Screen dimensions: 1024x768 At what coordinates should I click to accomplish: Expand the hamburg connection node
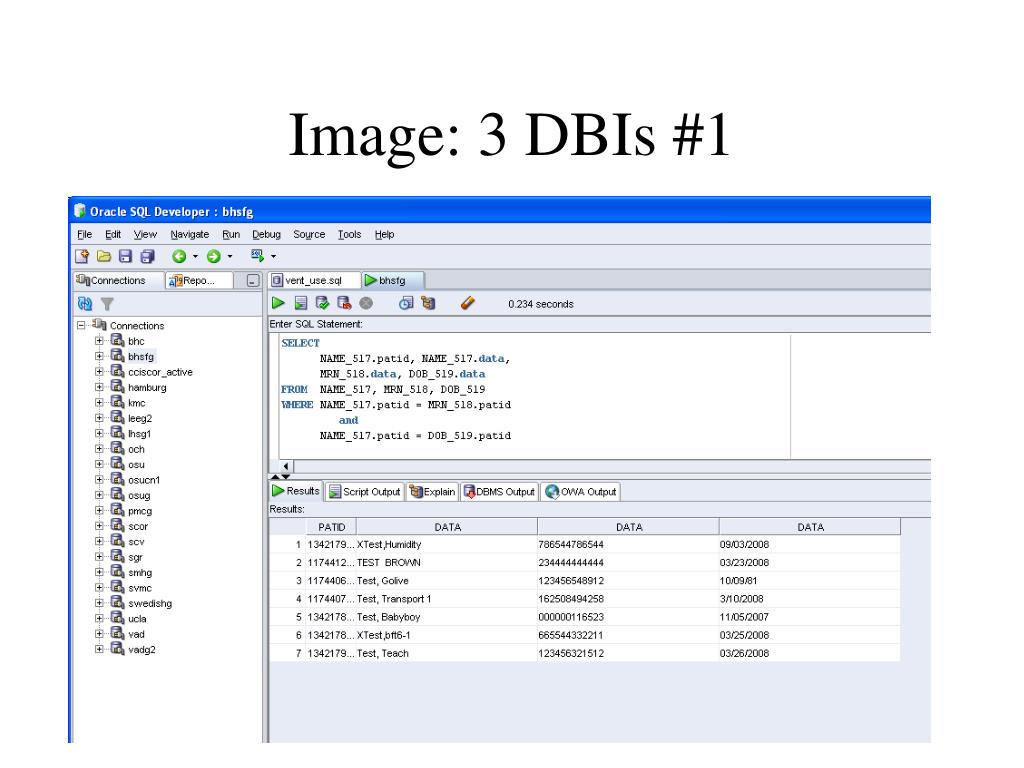tap(99, 387)
